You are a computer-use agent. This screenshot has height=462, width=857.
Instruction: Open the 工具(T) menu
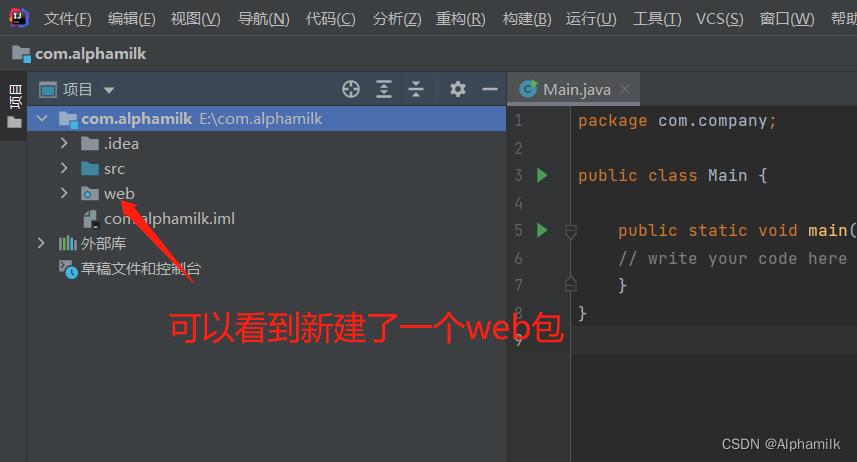click(x=657, y=19)
